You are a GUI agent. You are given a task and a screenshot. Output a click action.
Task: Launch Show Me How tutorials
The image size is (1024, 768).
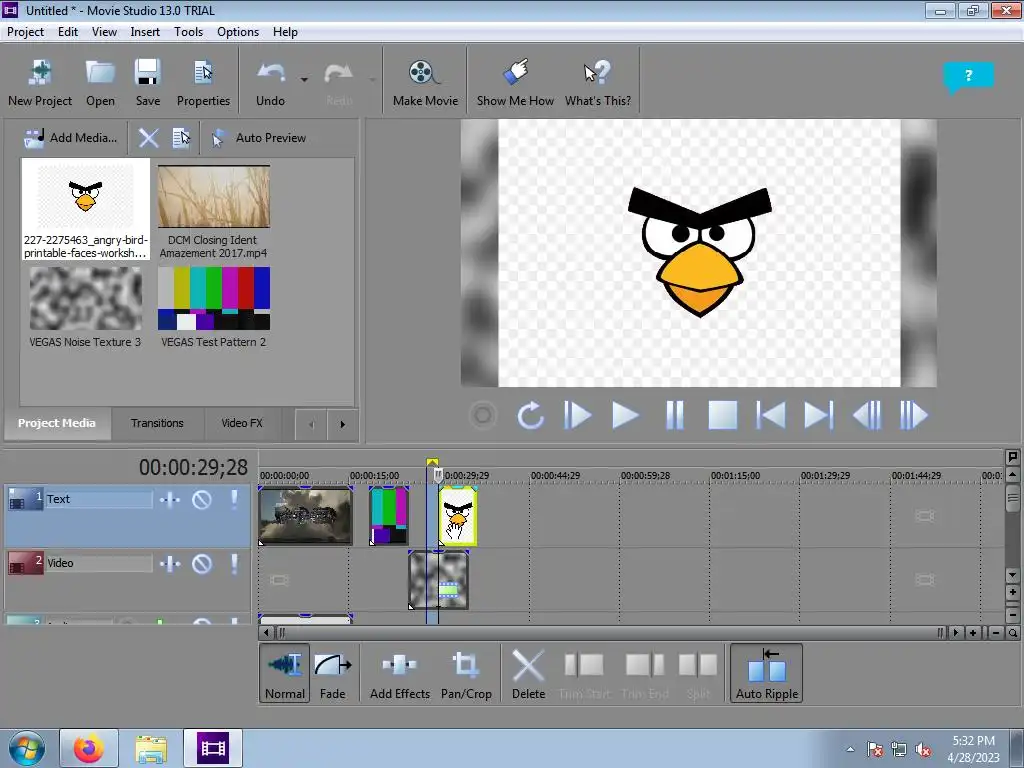click(x=515, y=82)
